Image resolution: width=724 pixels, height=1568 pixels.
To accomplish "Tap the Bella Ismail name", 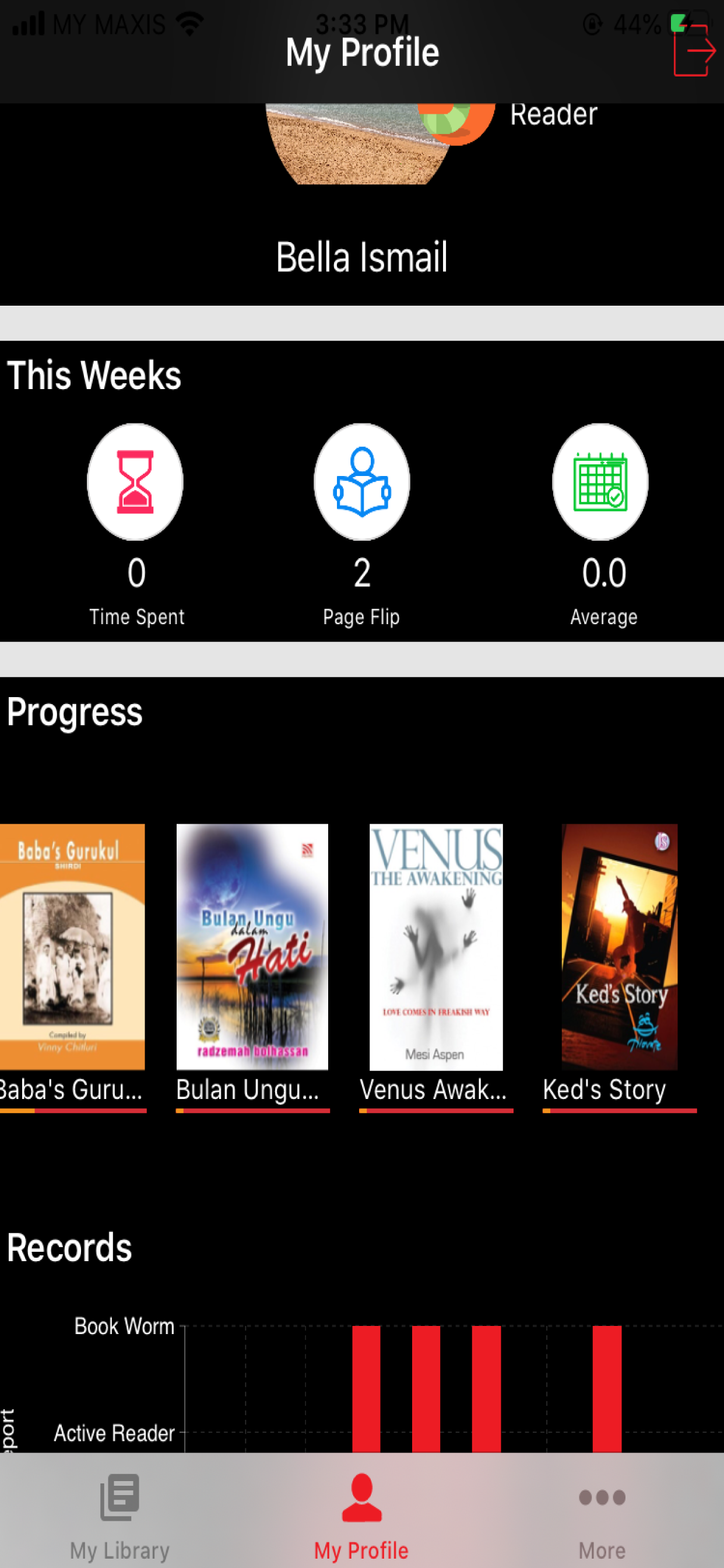I will pos(361,257).
